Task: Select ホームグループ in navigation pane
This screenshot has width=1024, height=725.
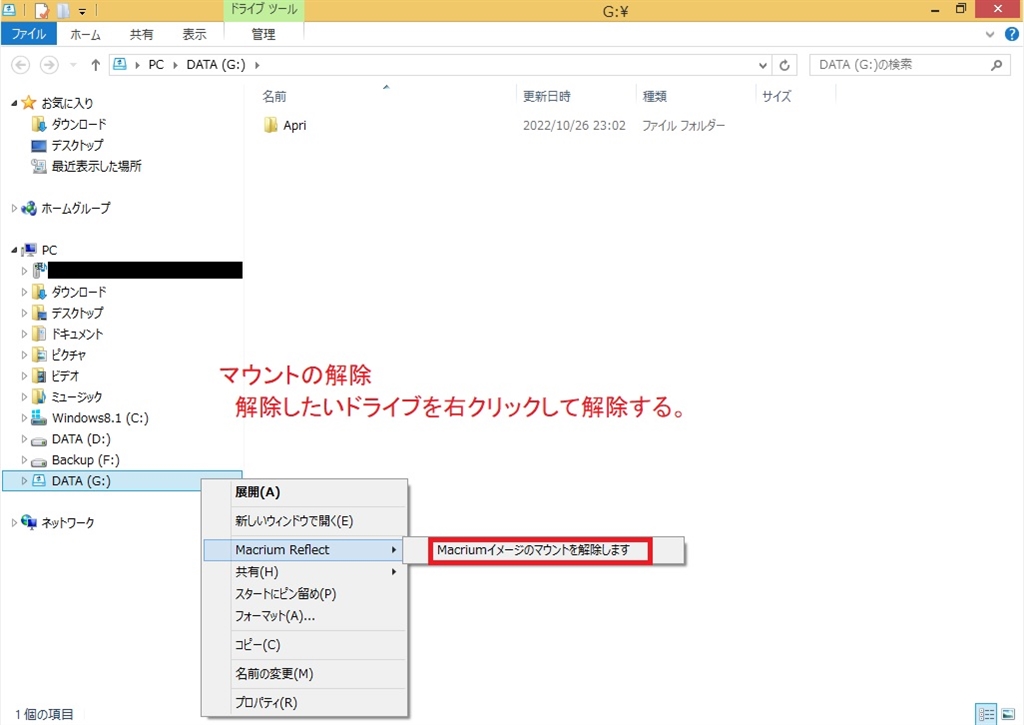Action: (x=76, y=208)
